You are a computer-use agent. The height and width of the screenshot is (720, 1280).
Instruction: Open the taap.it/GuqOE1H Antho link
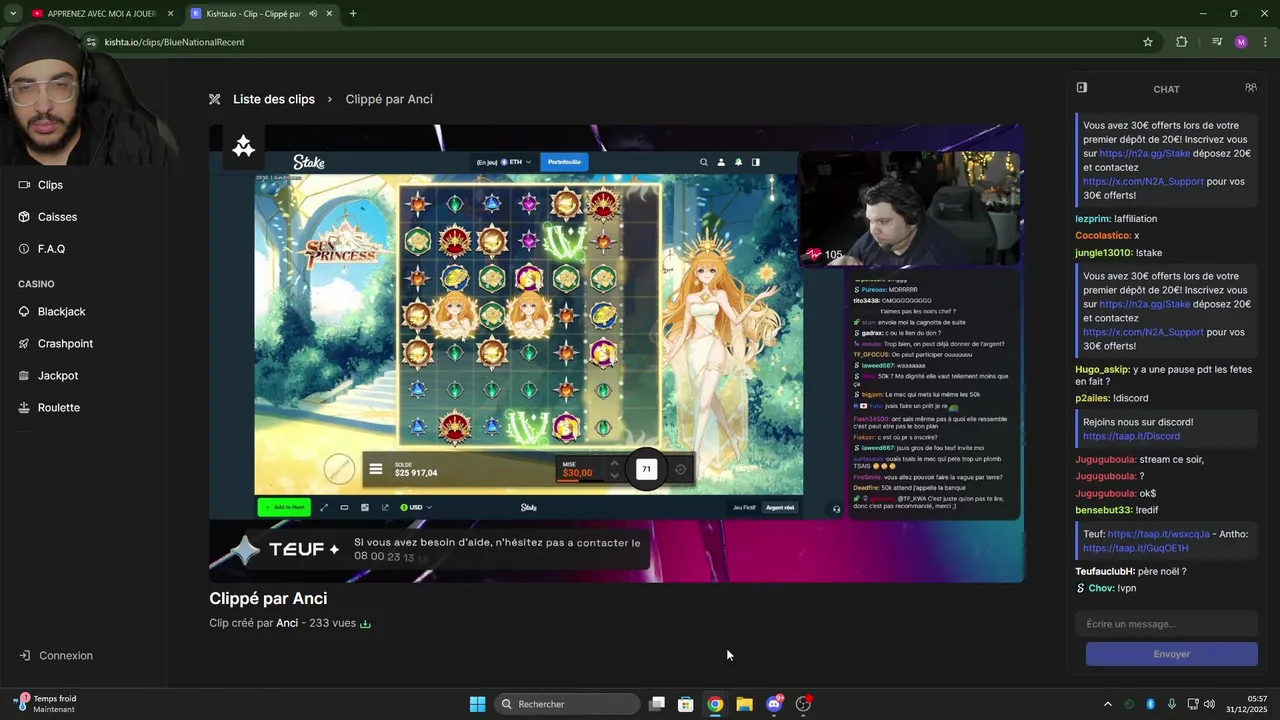1135,548
